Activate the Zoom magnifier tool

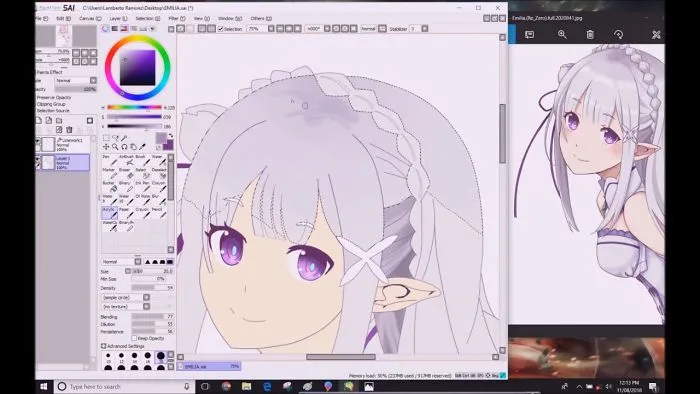[115, 147]
